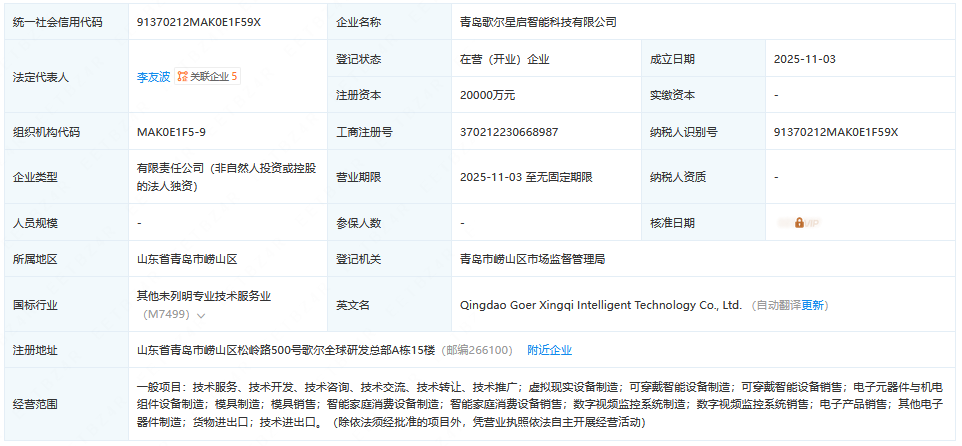Click registration status 在营（开业）企业
This screenshot has height=446, width=962.
pos(504,60)
